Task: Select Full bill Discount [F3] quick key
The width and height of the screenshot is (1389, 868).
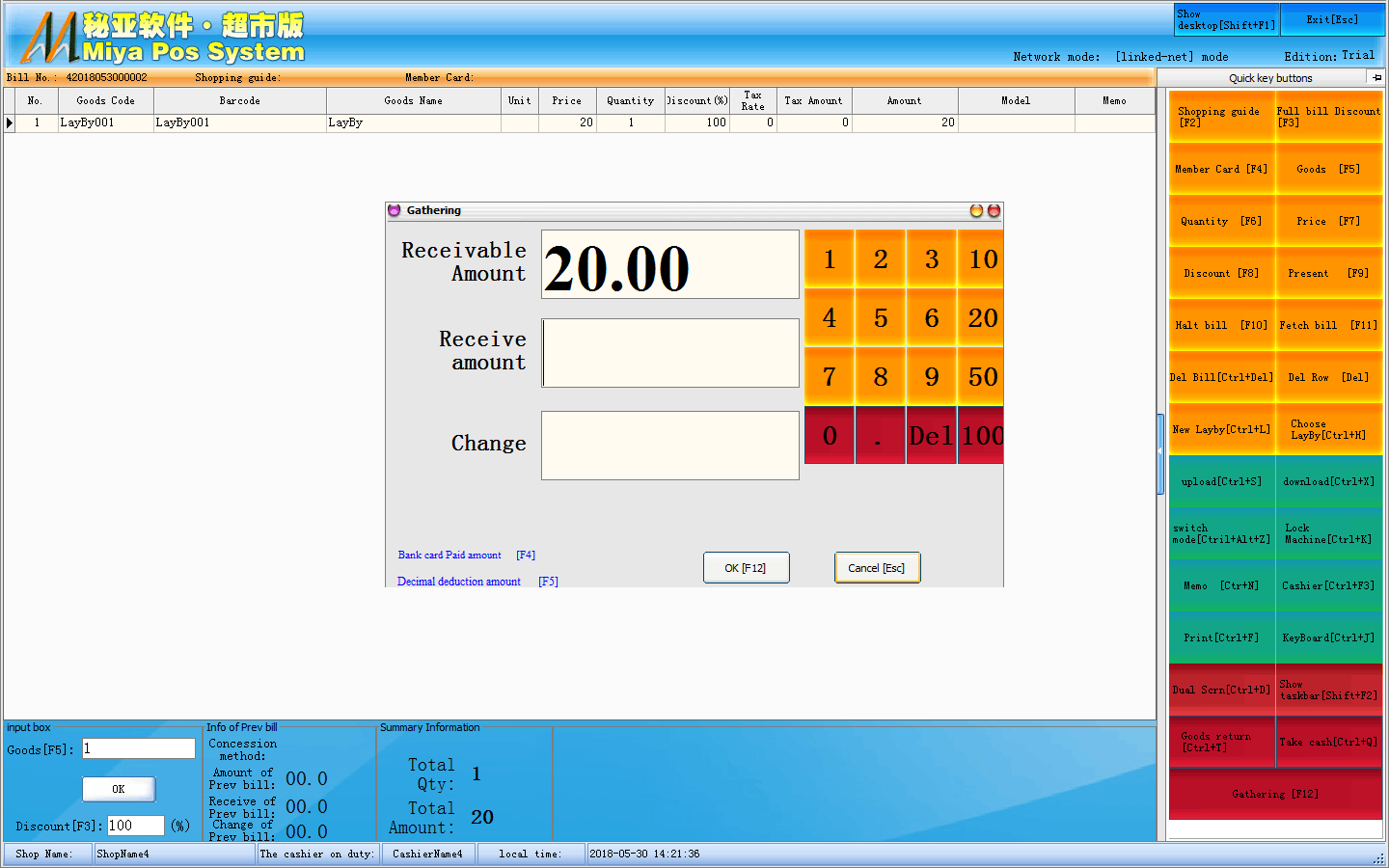Action: [1328, 117]
